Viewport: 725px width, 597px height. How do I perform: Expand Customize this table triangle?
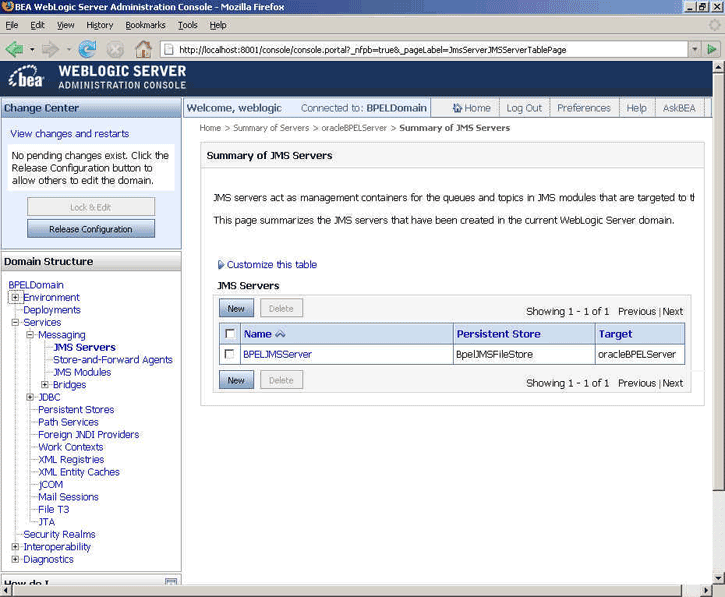click(x=221, y=265)
